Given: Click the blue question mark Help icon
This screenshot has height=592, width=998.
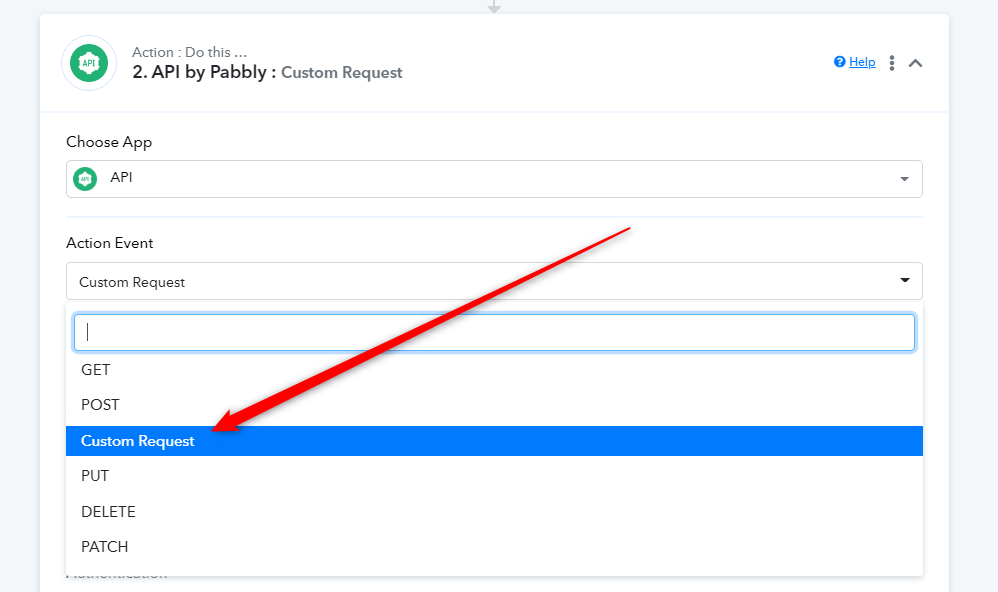Looking at the screenshot, I should click(840, 62).
